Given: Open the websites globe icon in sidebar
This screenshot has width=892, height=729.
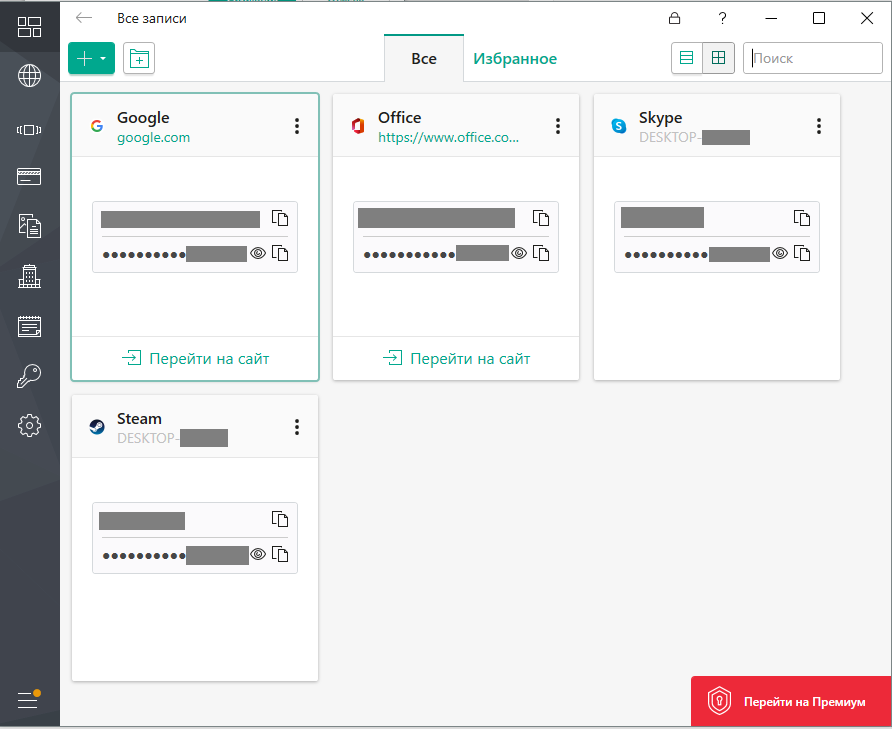Looking at the screenshot, I should pos(29,75).
